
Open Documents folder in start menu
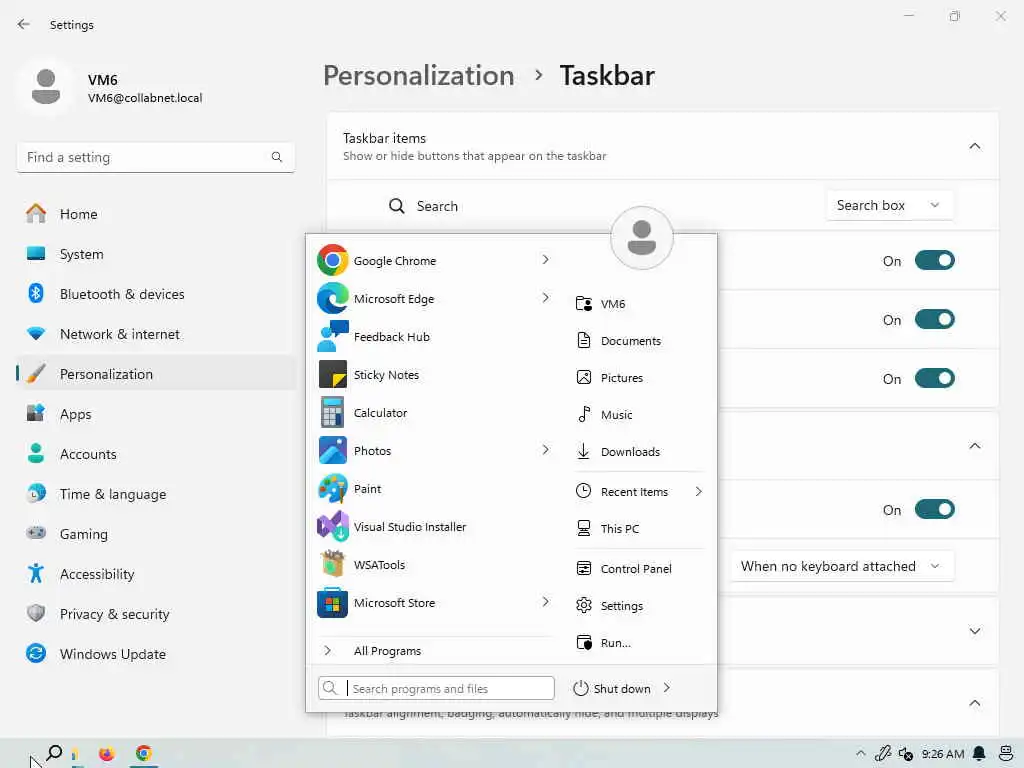tap(639, 341)
